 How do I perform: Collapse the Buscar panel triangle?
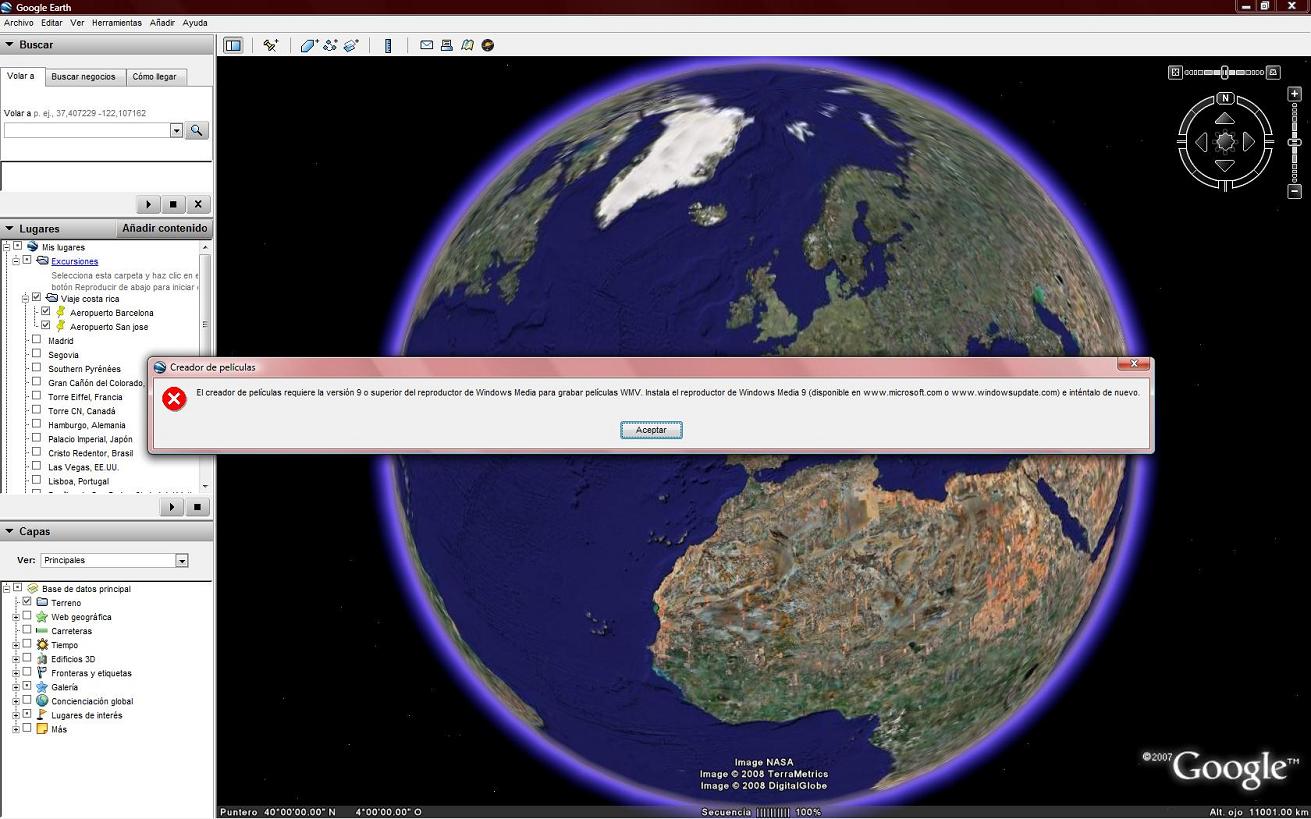point(9,44)
